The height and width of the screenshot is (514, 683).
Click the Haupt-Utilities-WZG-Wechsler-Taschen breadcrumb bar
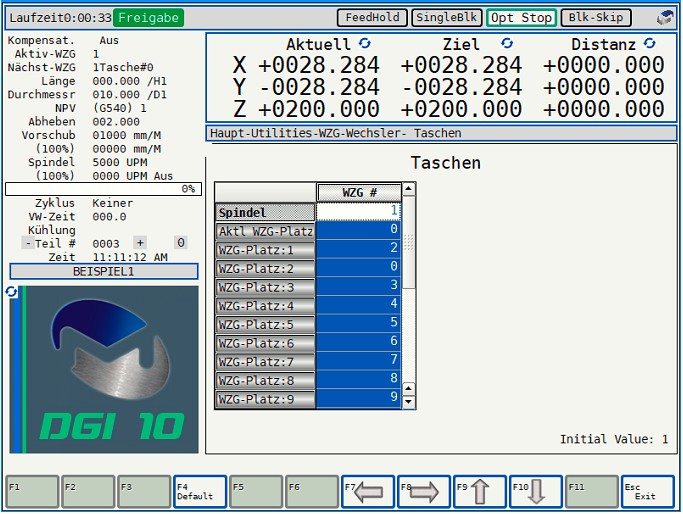[x=441, y=133]
